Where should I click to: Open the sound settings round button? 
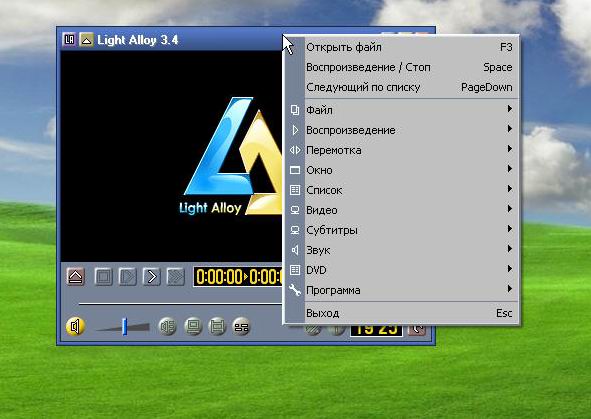click(x=168, y=327)
